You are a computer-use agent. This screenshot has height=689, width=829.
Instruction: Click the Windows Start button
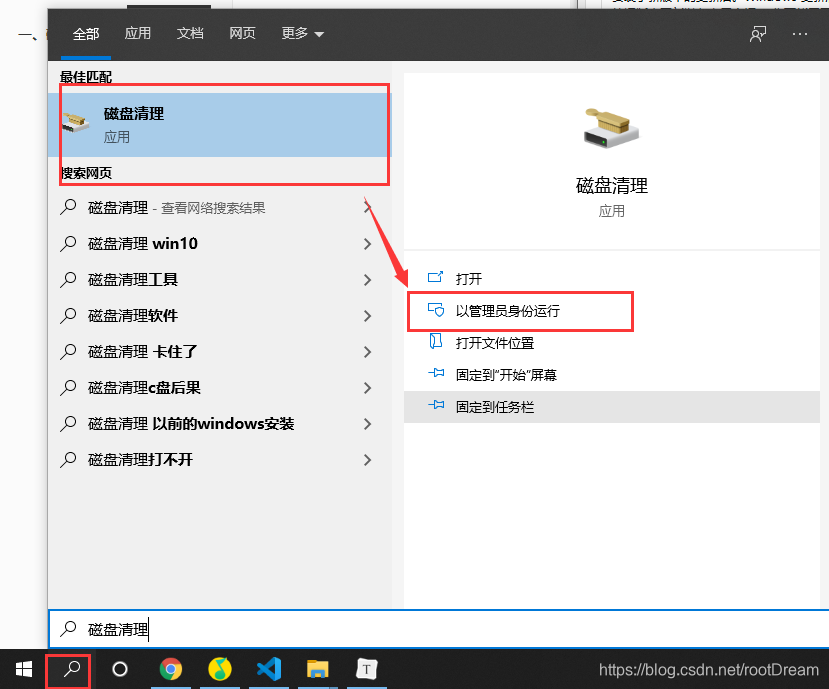[22, 670]
